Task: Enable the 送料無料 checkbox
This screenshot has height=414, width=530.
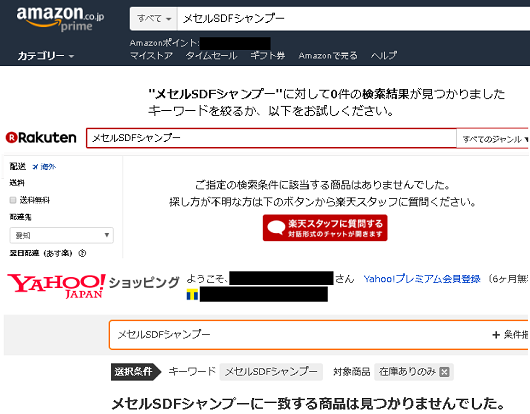Action: click(13, 200)
